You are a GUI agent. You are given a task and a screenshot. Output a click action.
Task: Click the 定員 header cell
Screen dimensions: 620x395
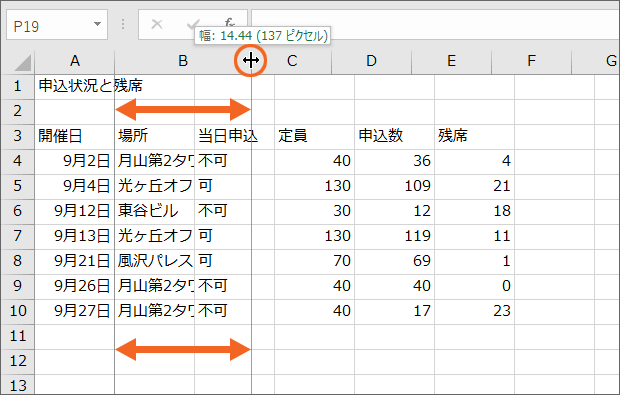point(314,136)
